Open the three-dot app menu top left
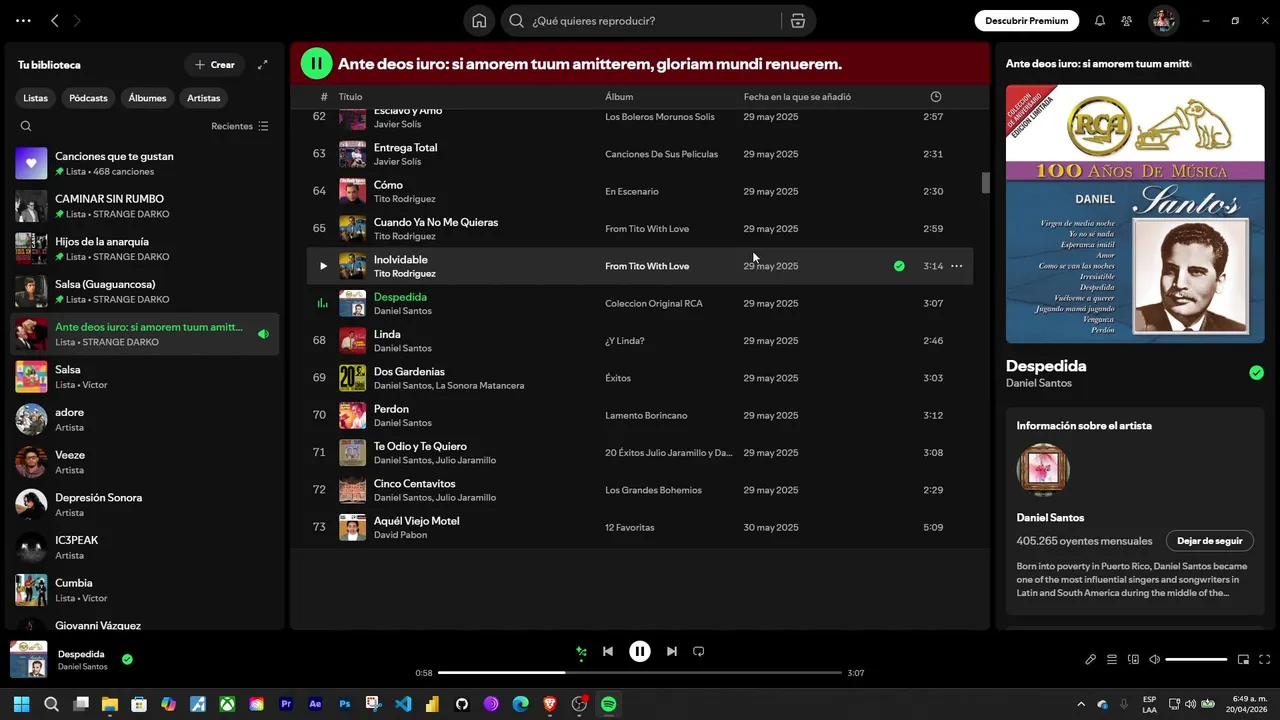This screenshot has height=720, width=1280. [x=23, y=21]
